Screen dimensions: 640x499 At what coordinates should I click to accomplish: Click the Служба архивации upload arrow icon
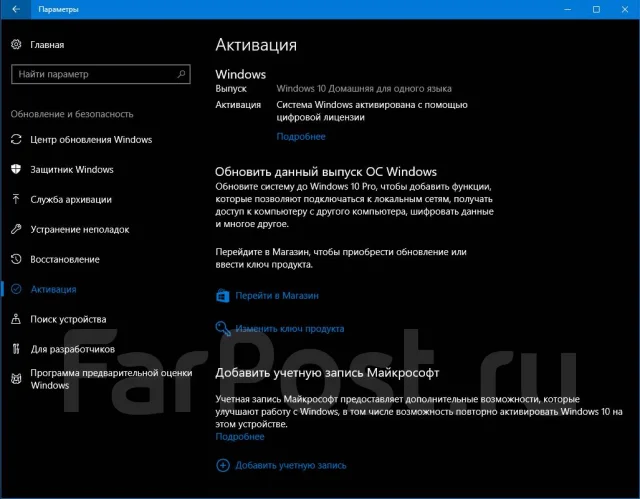pos(16,199)
